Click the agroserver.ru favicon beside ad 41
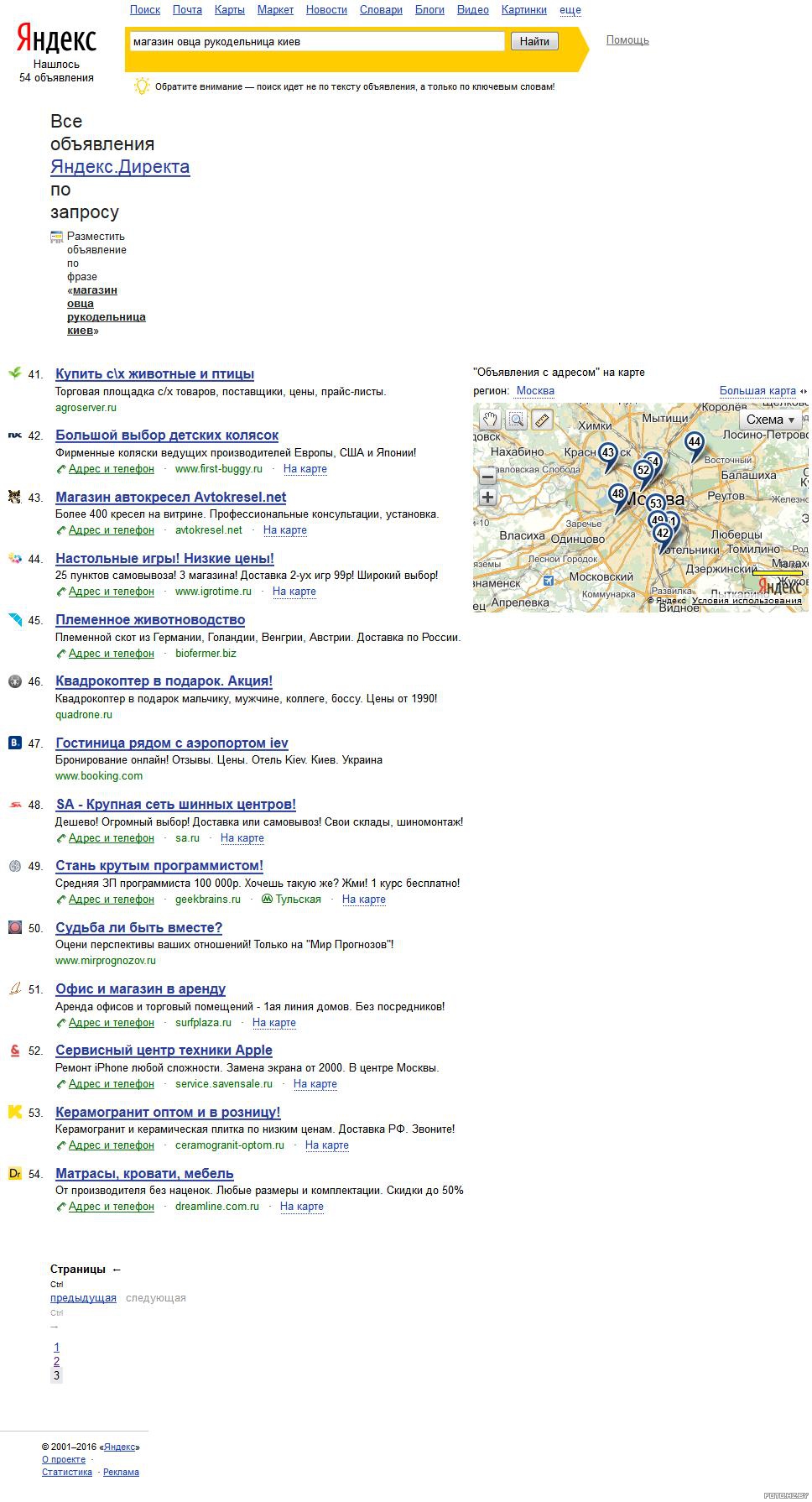 14,373
